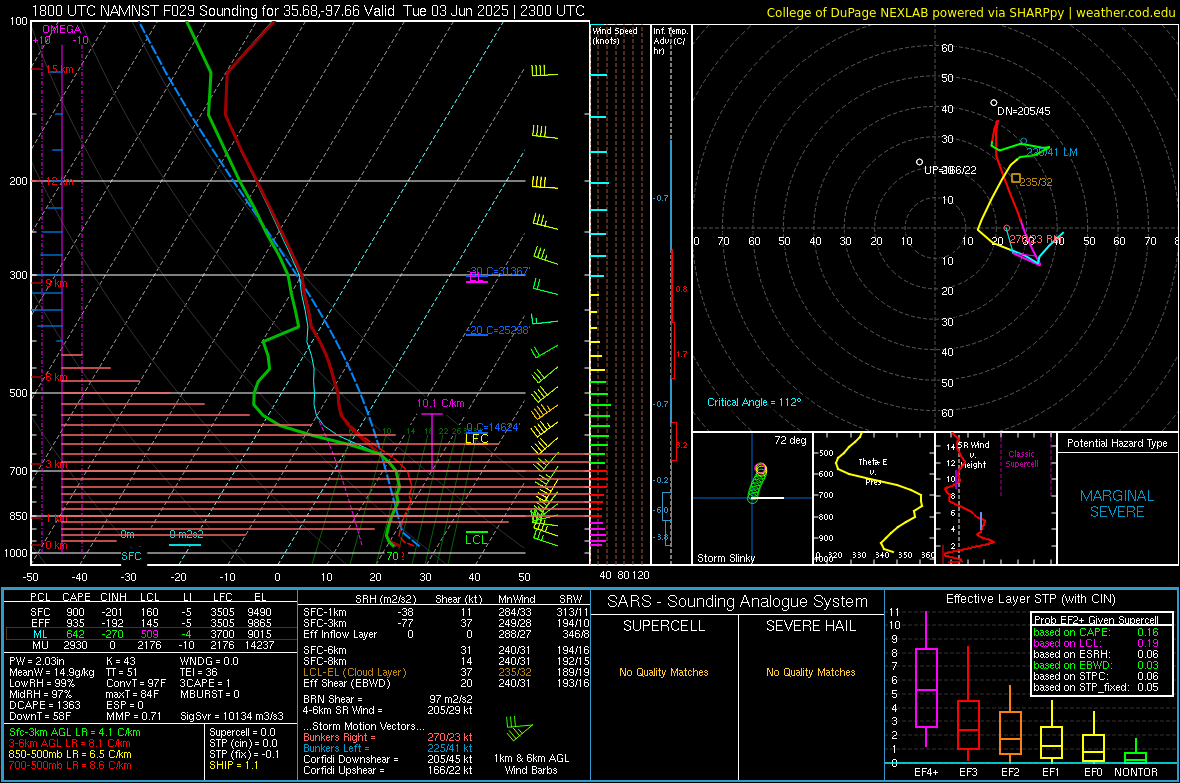Click the MMP = 0.71 value
The width and height of the screenshot is (1180, 783).
134,716
